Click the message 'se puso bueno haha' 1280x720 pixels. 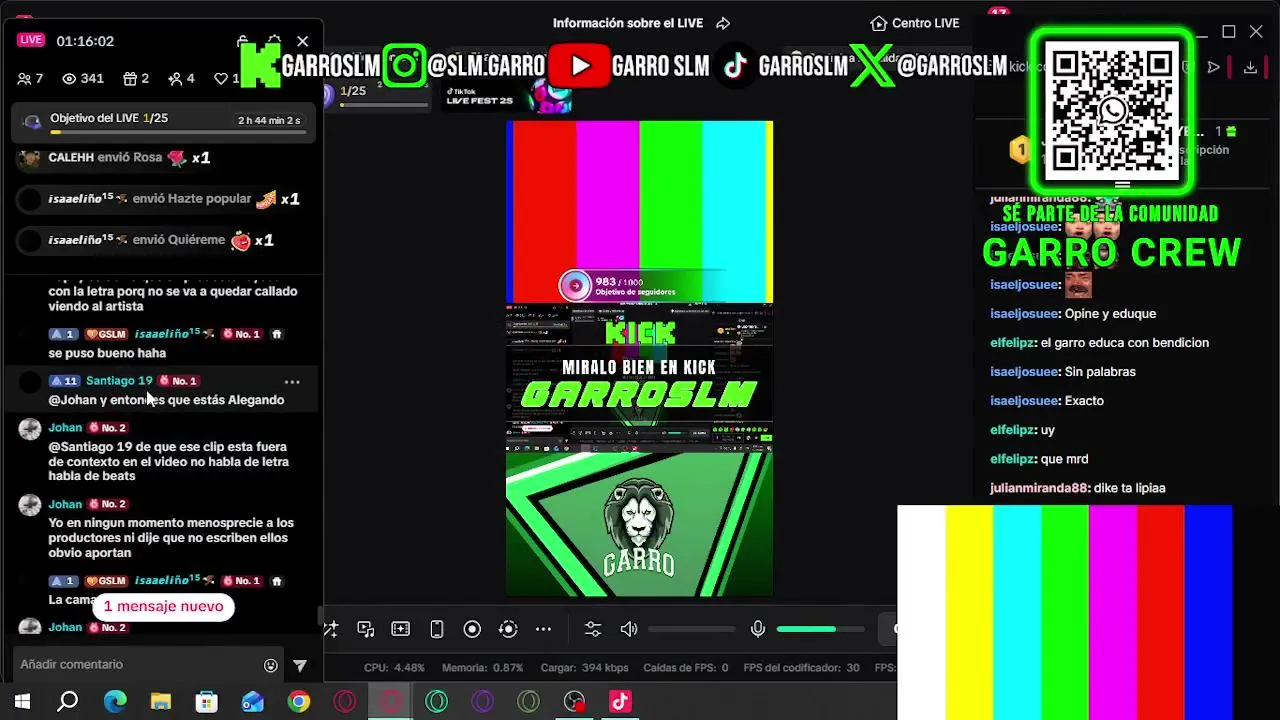[107, 353]
